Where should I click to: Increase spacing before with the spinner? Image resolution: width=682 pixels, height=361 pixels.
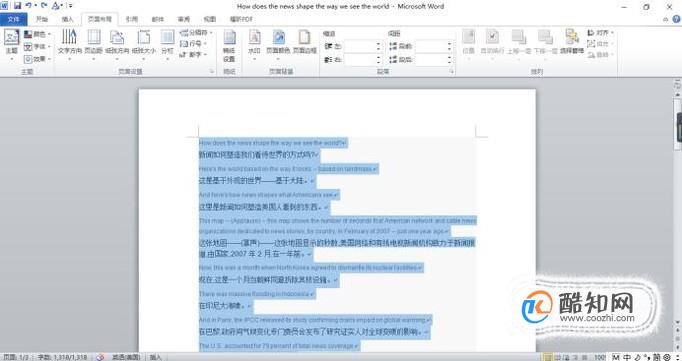pyautogui.click(x=449, y=44)
